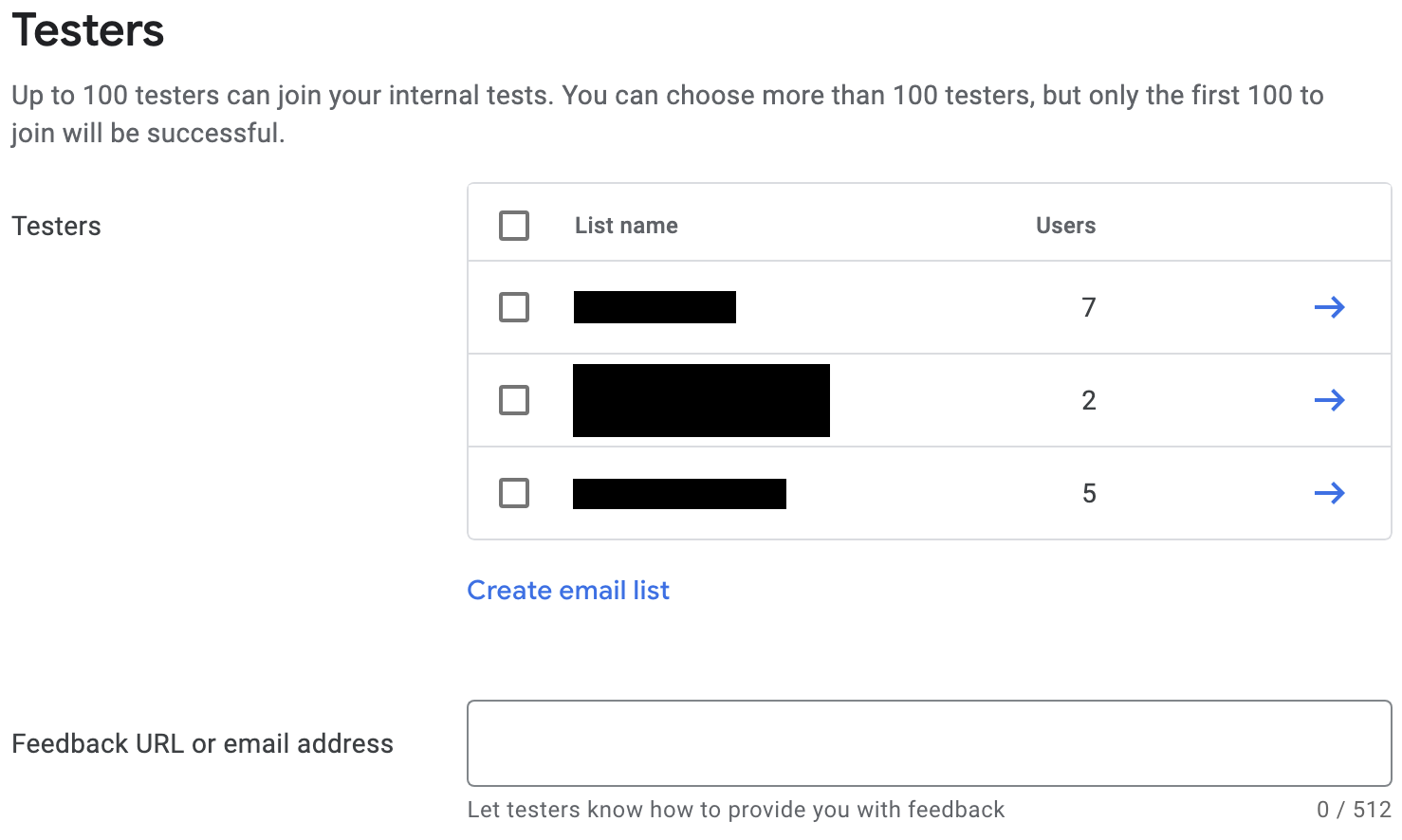1402x840 pixels.
Task: Check the box for the 7-user list
Action: (x=514, y=307)
